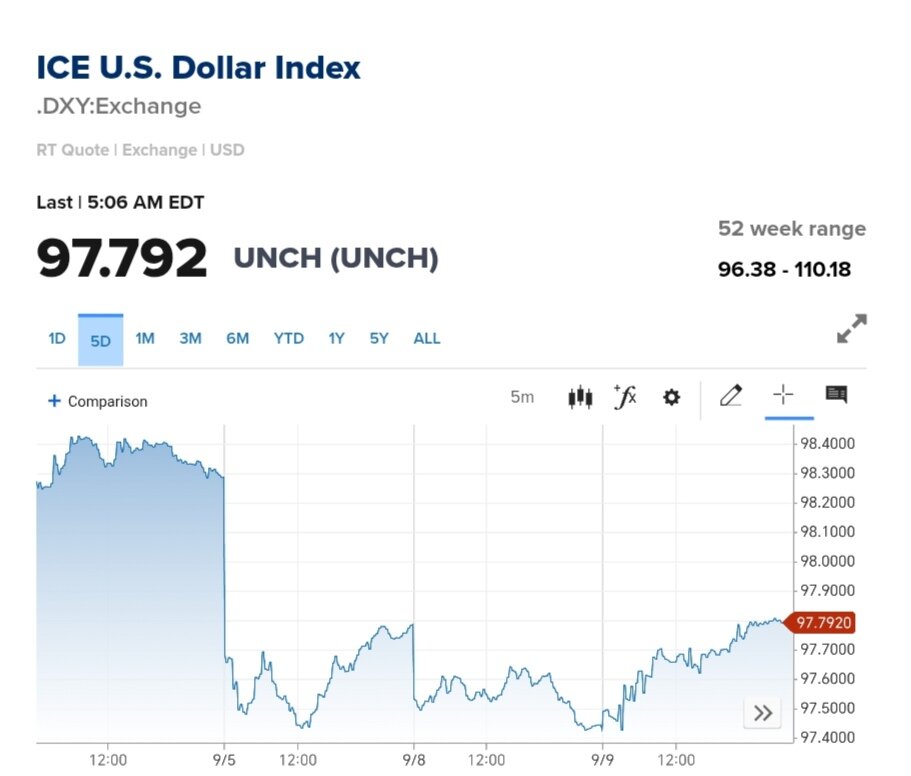Viewport: 911px width, 776px height.
Task: Switch chart to 1M range
Action: coord(145,338)
